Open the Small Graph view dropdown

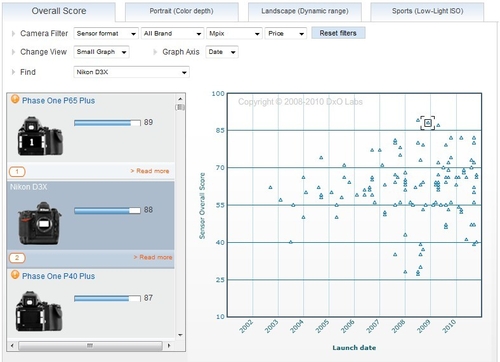101,52
